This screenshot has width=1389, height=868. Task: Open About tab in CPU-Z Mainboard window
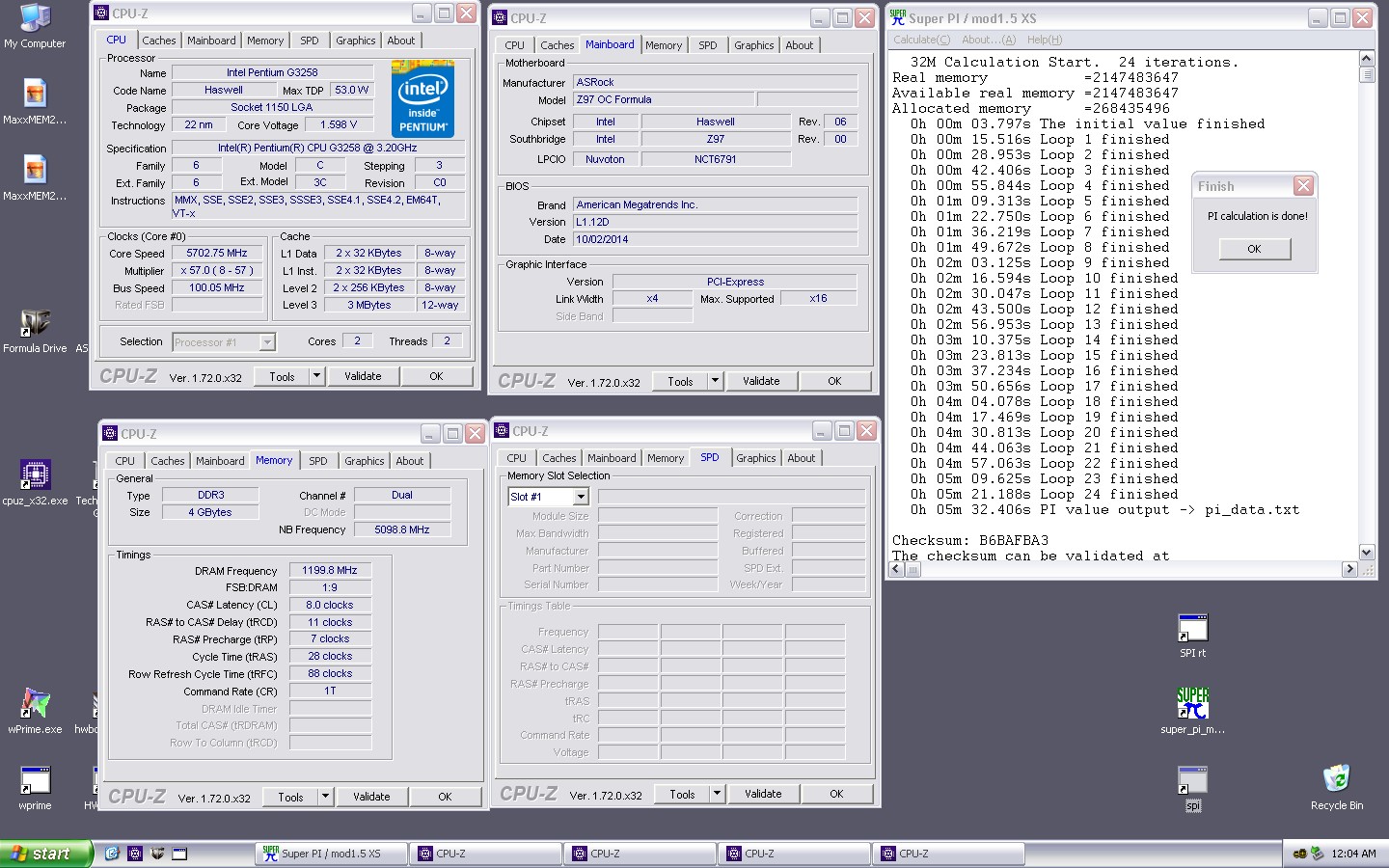800,45
